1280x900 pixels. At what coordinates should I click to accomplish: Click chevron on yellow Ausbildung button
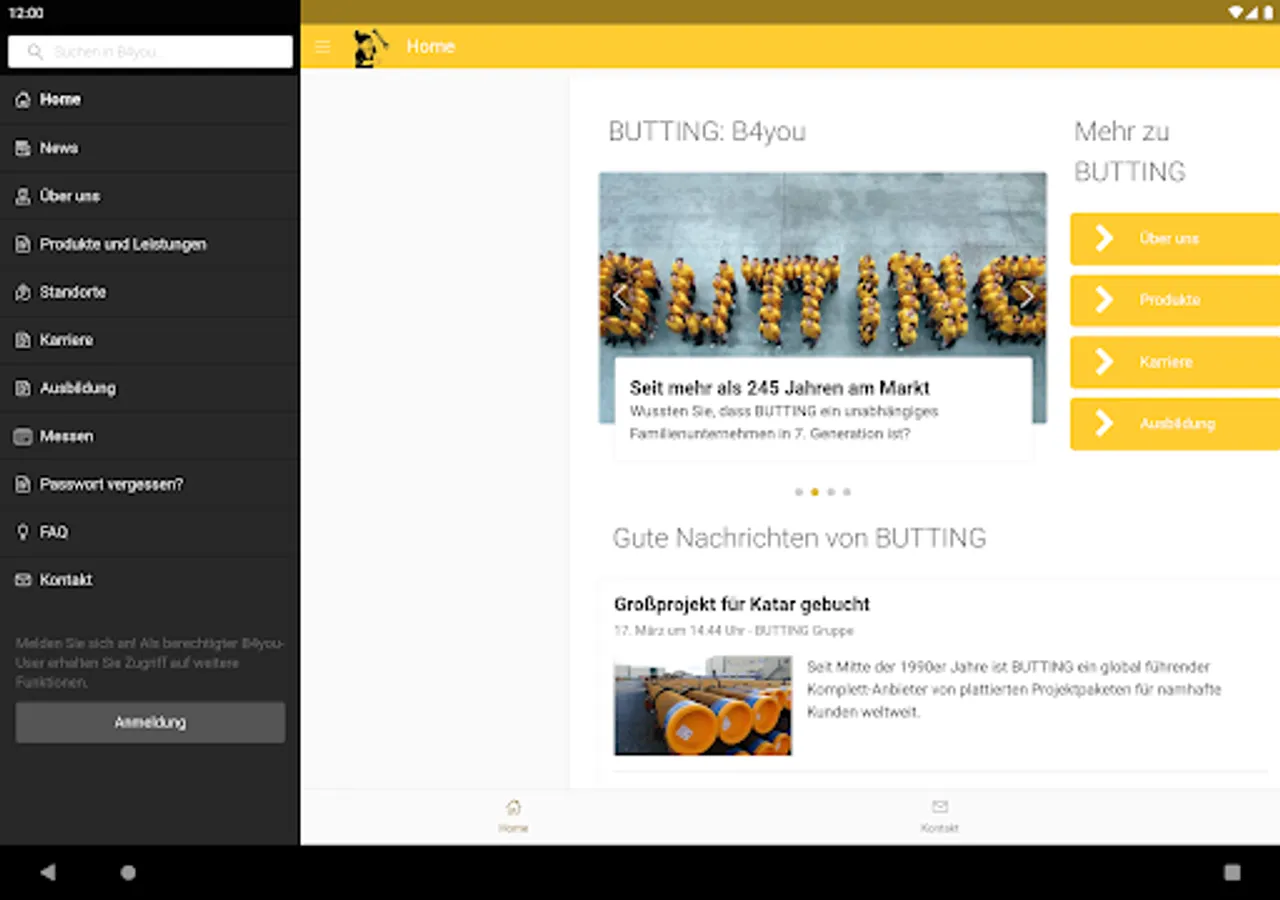pos(1104,424)
